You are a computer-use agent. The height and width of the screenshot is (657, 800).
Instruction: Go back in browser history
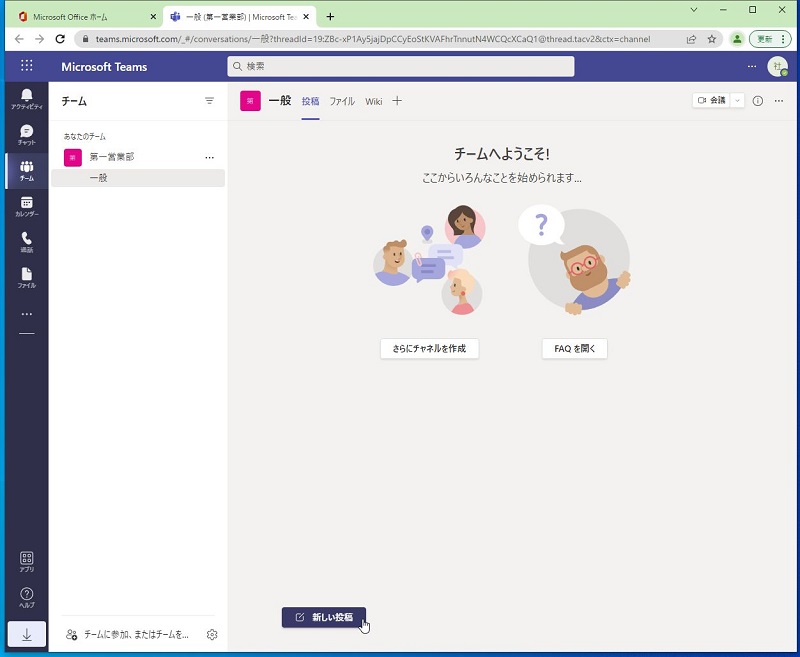coord(19,39)
